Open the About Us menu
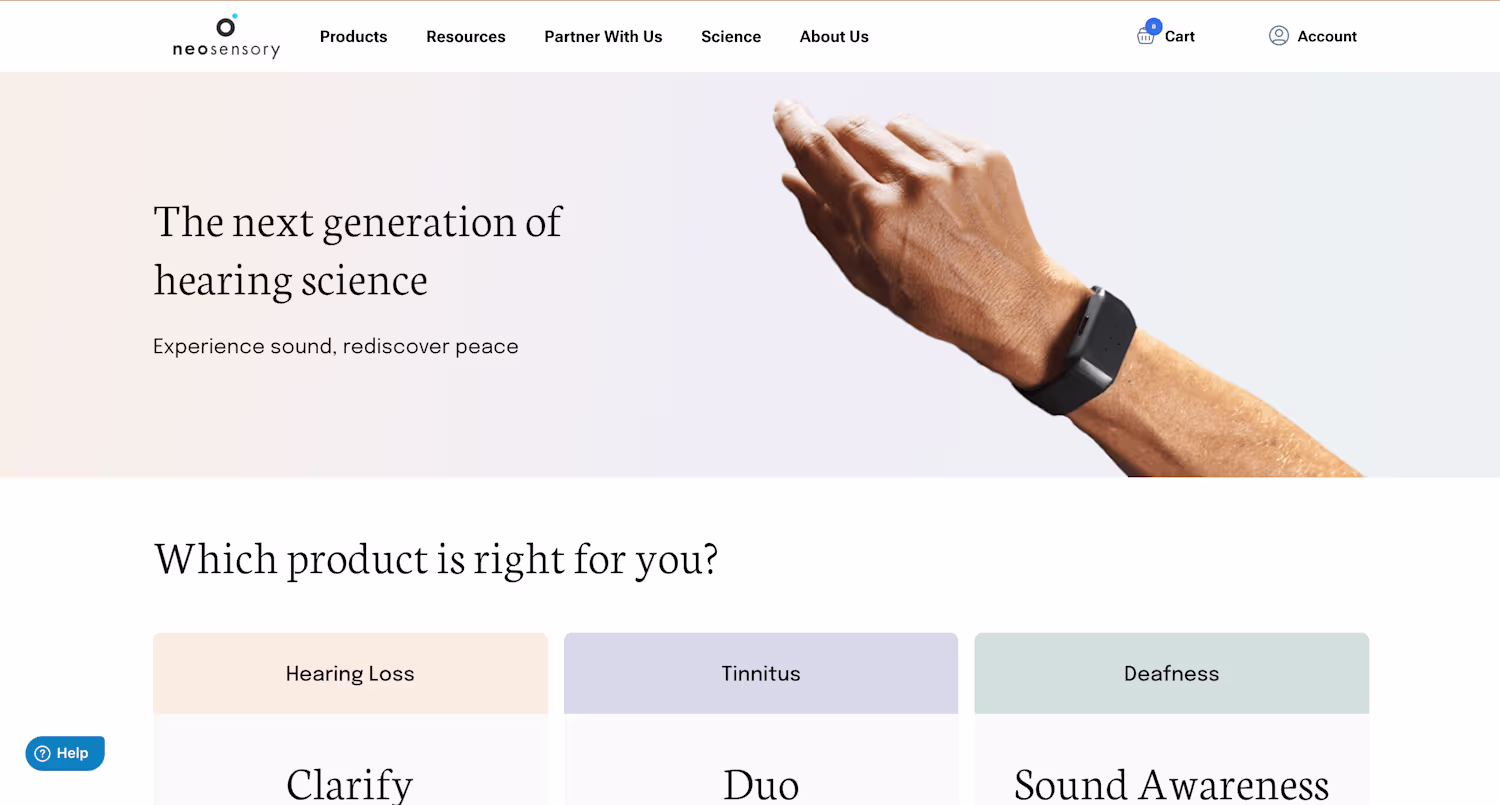The height and width of the screenshot is (805, 1500). (x=833, y=37)
